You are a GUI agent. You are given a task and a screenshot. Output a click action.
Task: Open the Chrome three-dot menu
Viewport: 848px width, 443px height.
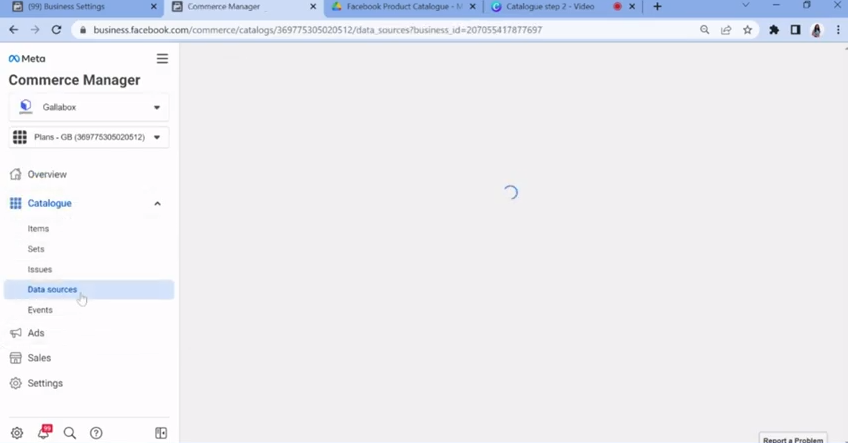838,30
